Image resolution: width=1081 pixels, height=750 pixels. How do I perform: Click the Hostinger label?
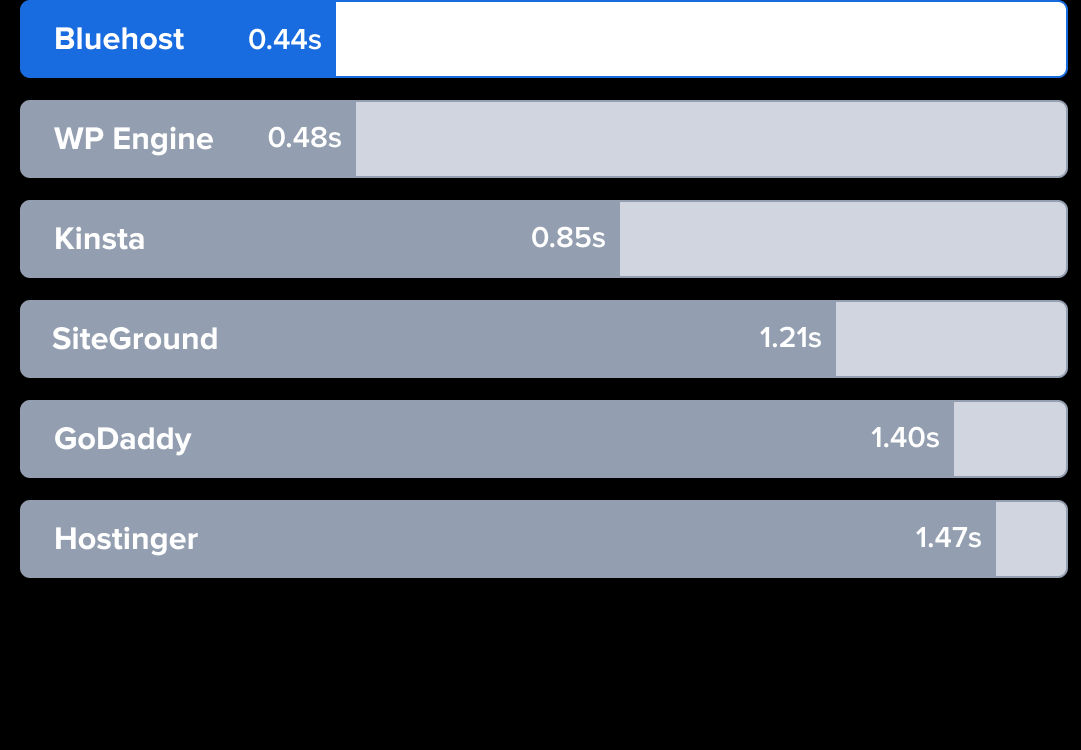click(x=126, y=539)
